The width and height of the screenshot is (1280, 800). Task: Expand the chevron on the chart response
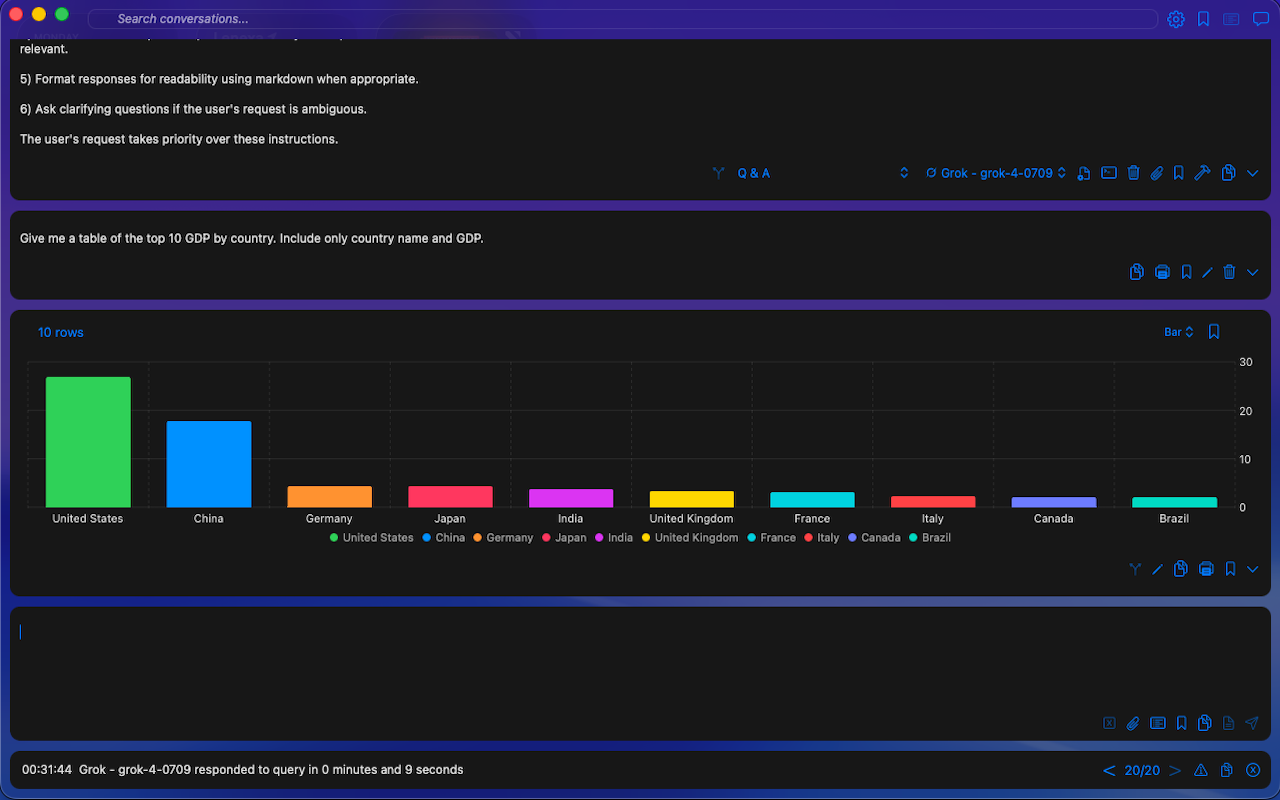(x=1253, y=569)
